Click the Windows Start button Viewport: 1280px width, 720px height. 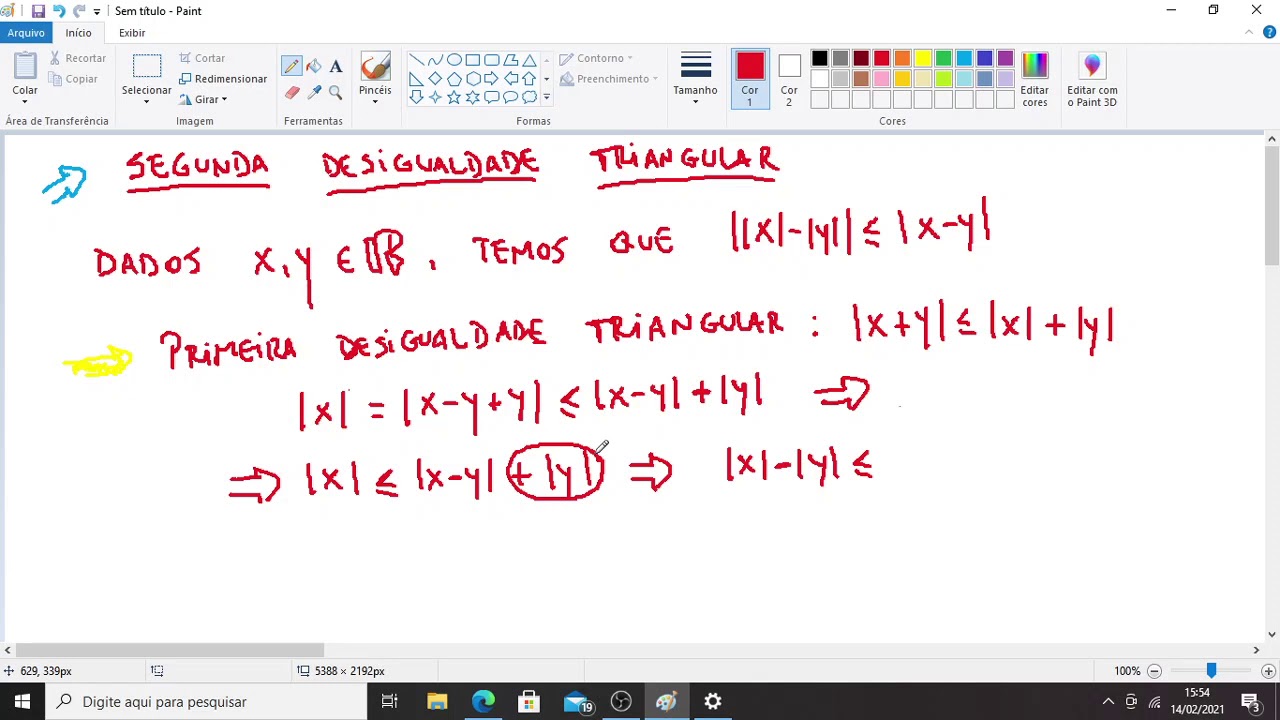point(22,702)
